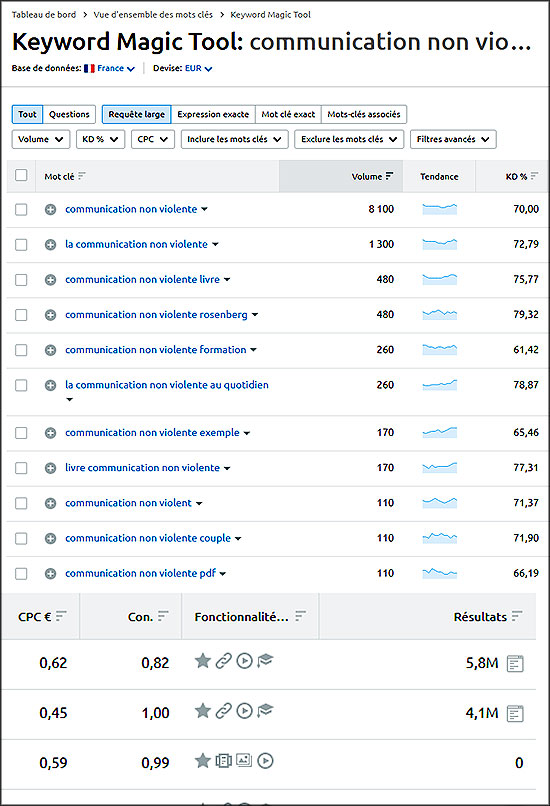Tick checkbox for 'communication non violente rosenberg'
550x806 pixels.
[x=21, y=315]
